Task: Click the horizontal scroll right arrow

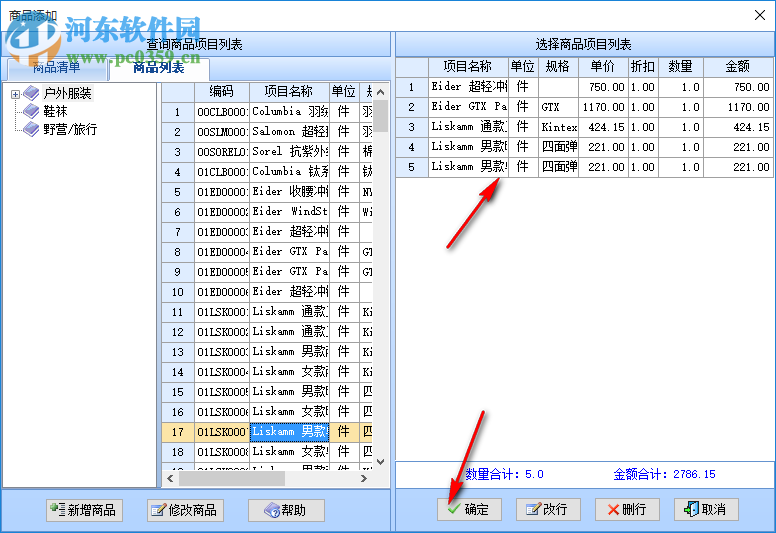Action: (x=364, y=479)
